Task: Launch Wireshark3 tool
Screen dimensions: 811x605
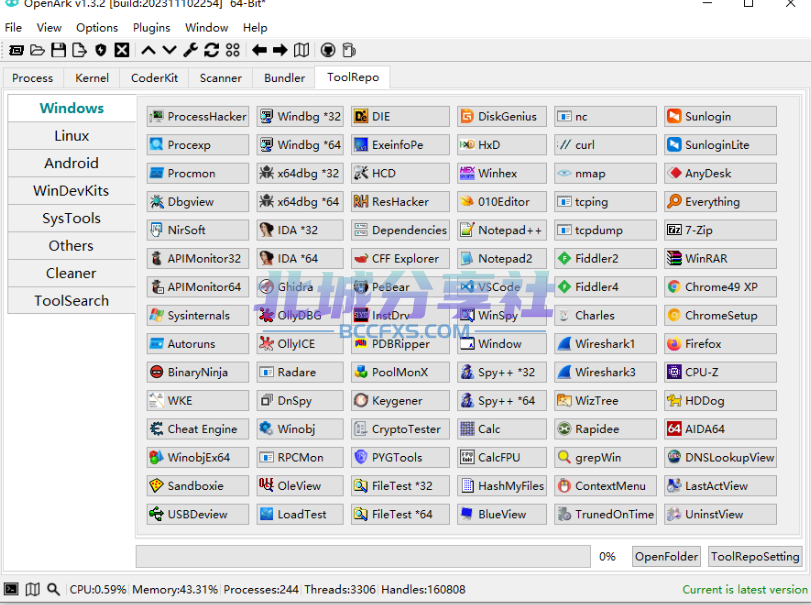Action: (605, 372)
